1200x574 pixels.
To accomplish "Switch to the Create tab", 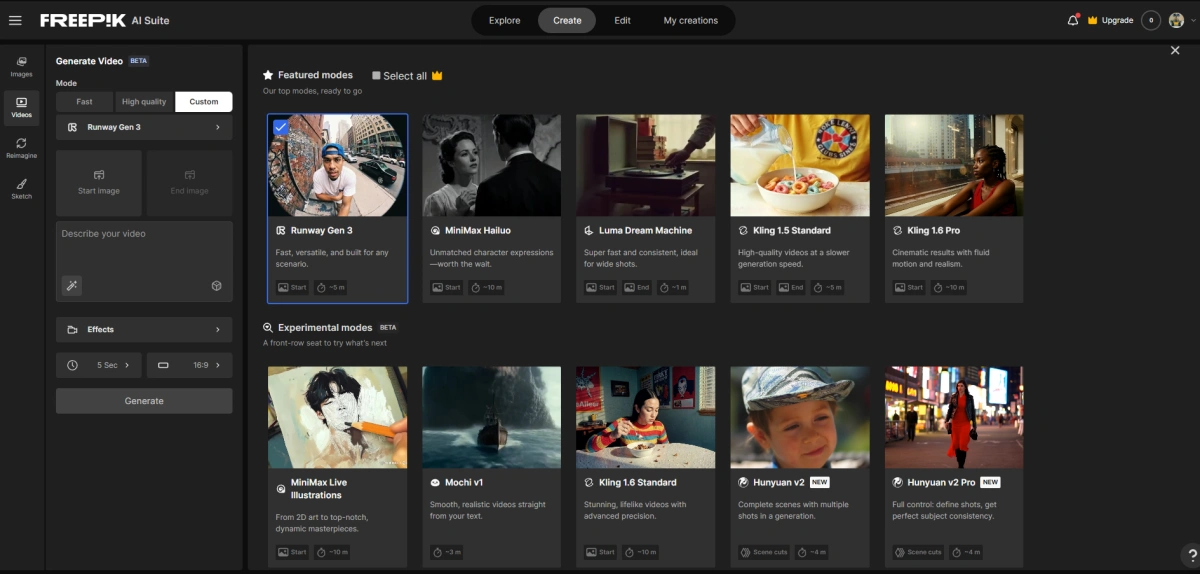I will [x=567, y=20].
